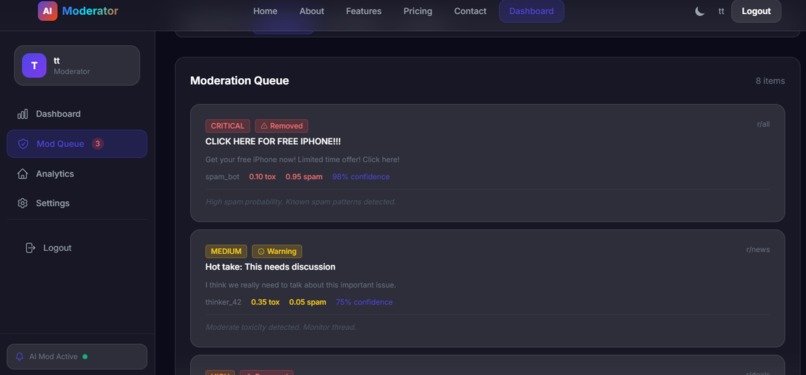Click the Mod Queue shield icon
Viewport: 806px width, 375px height.
pyautogui.click(x=23, y=144)
